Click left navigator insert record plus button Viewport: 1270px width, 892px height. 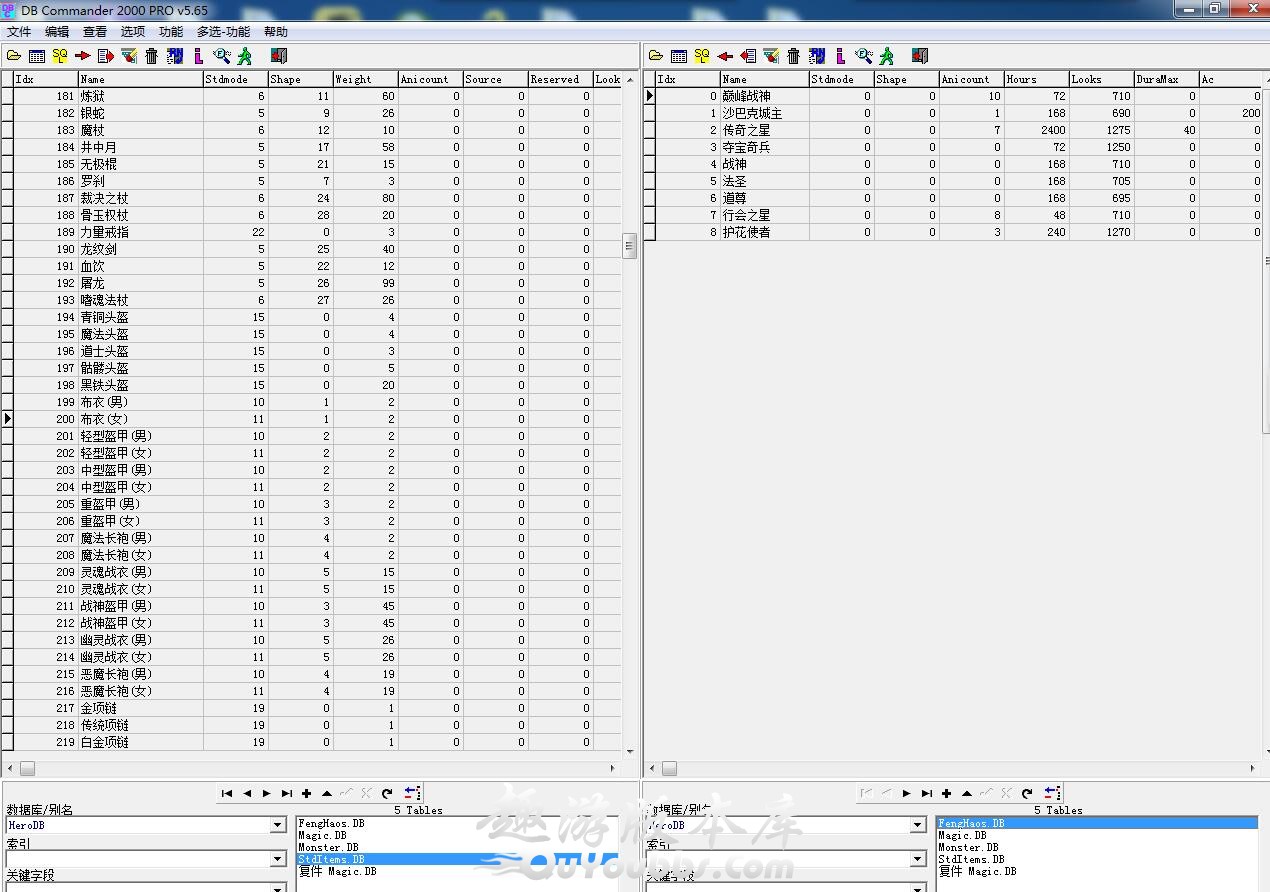(x=306, y=793)
